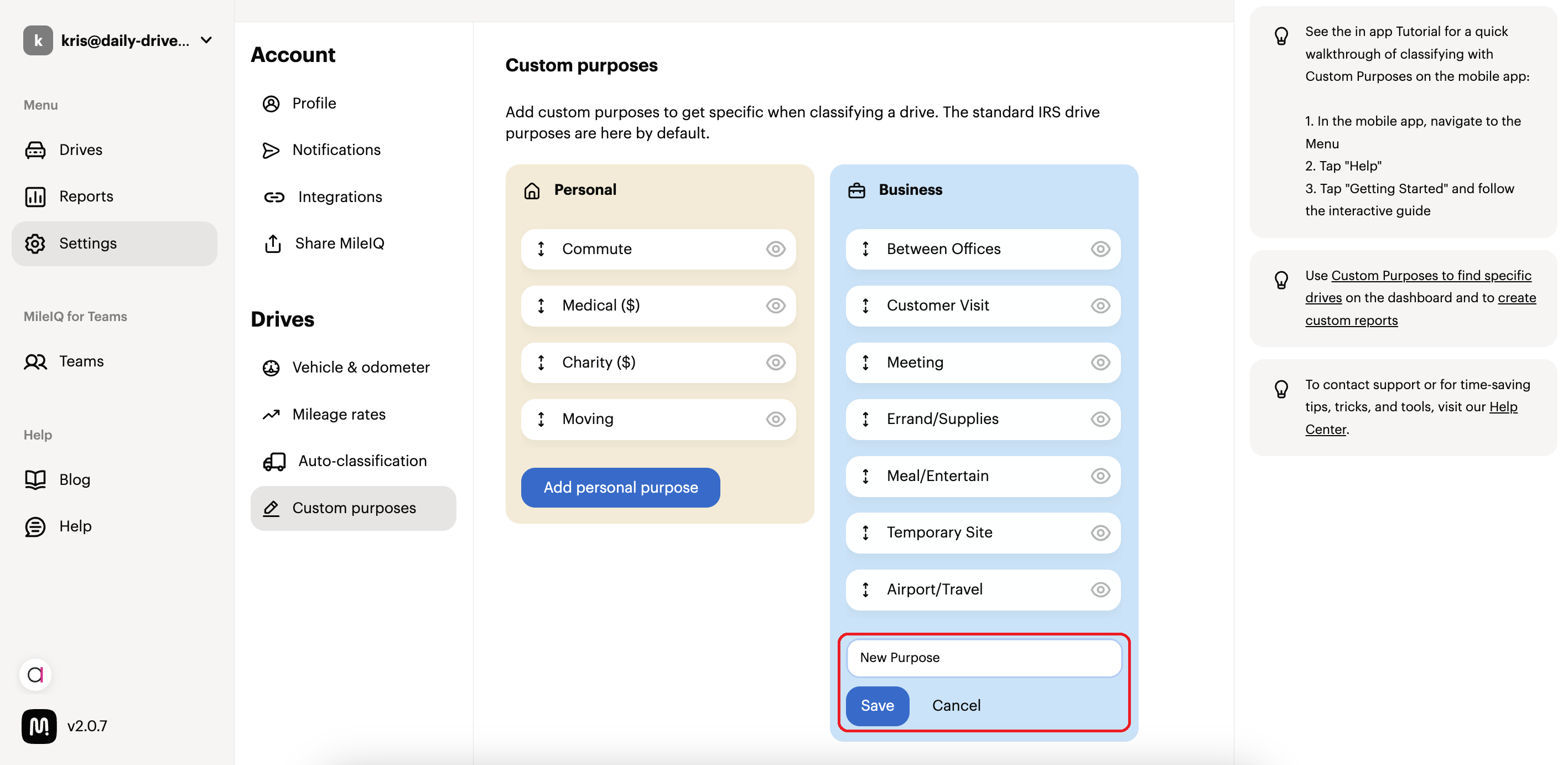Click the Settings gear icon

pyautogui.click(x=35, y=244)
